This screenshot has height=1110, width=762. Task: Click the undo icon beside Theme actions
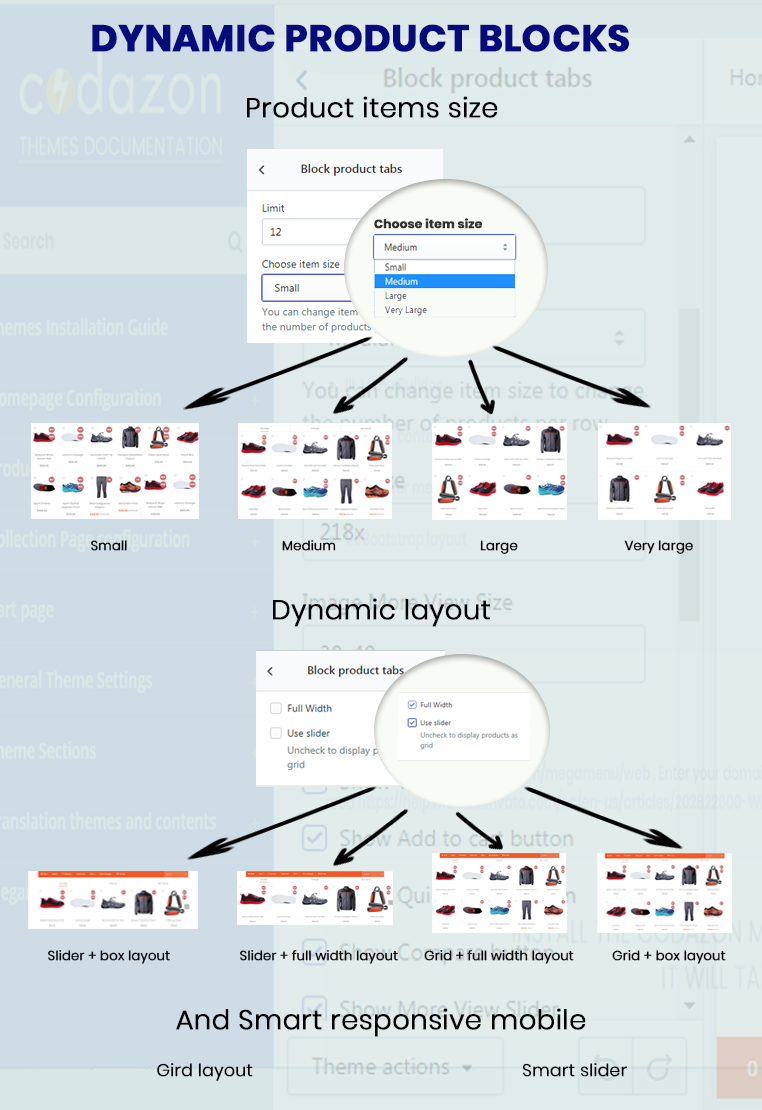[603, 1068]
